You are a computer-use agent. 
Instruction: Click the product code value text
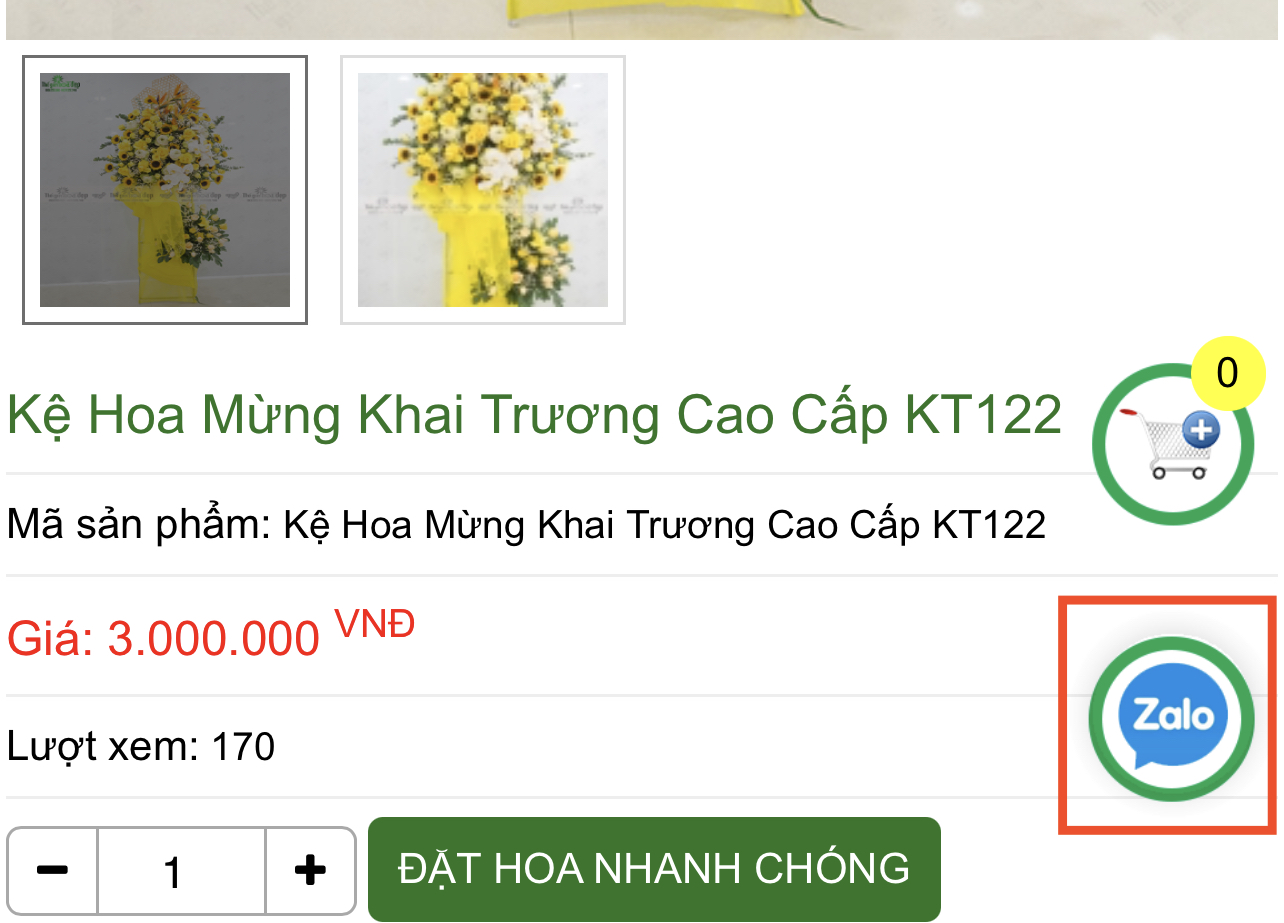pos(665,524)
